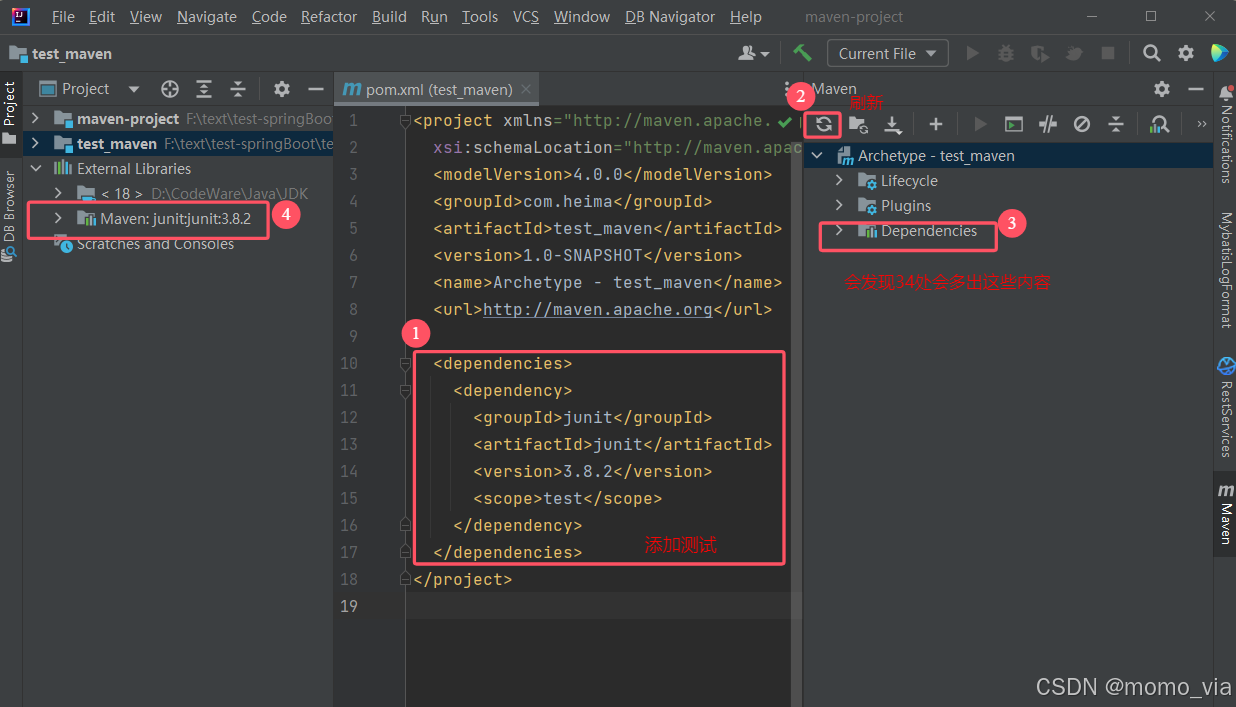Image resolution: width=1236 pixels, height=707 pixels.
Task: Fold the dependencies block at line 10
Action: [x=405, y=364]
